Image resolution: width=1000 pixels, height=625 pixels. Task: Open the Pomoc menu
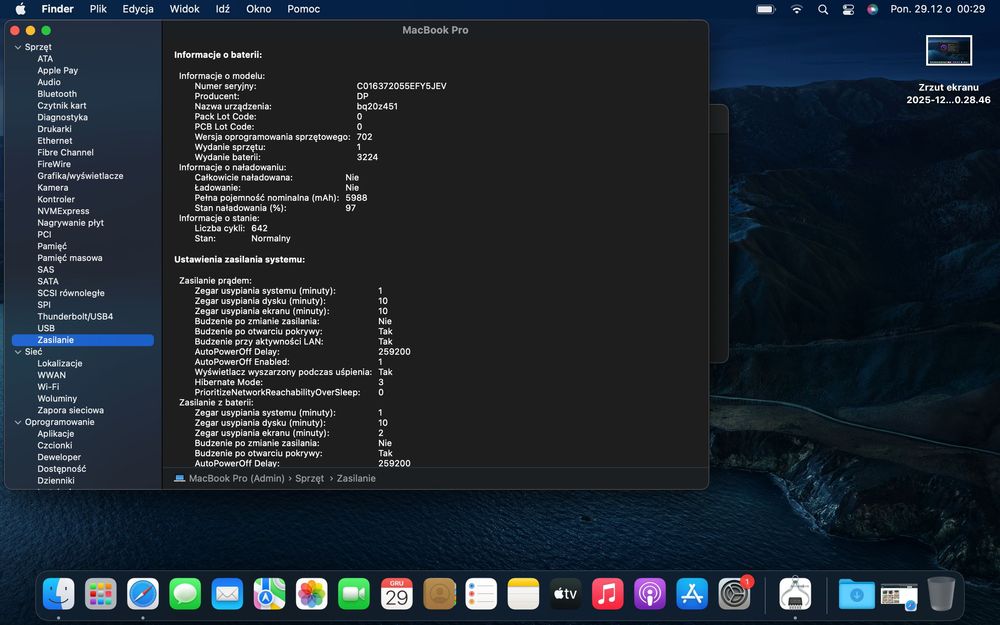click(x=304, y=9)
